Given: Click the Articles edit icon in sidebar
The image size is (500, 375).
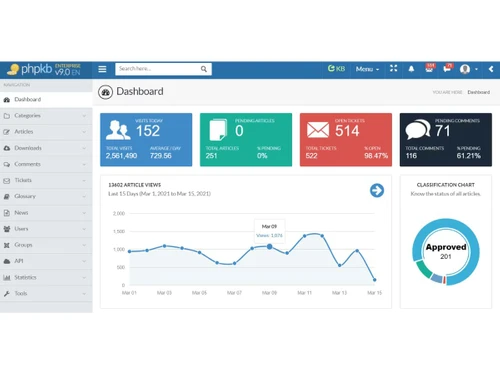Looking at the screenshot, I should [x=7, y=132].
